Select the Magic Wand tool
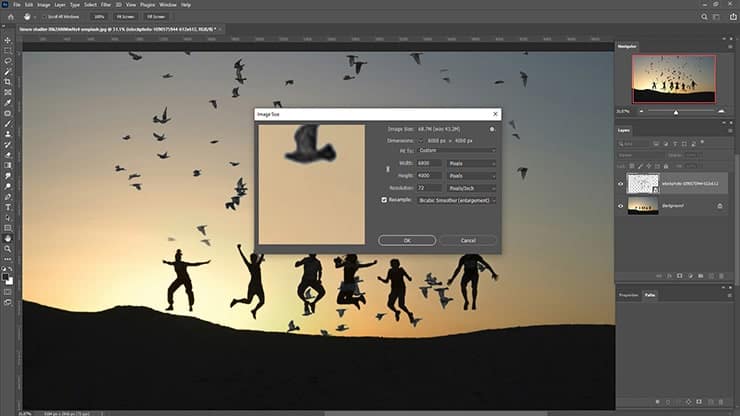740x416 pixels. [x=8, y=72]
